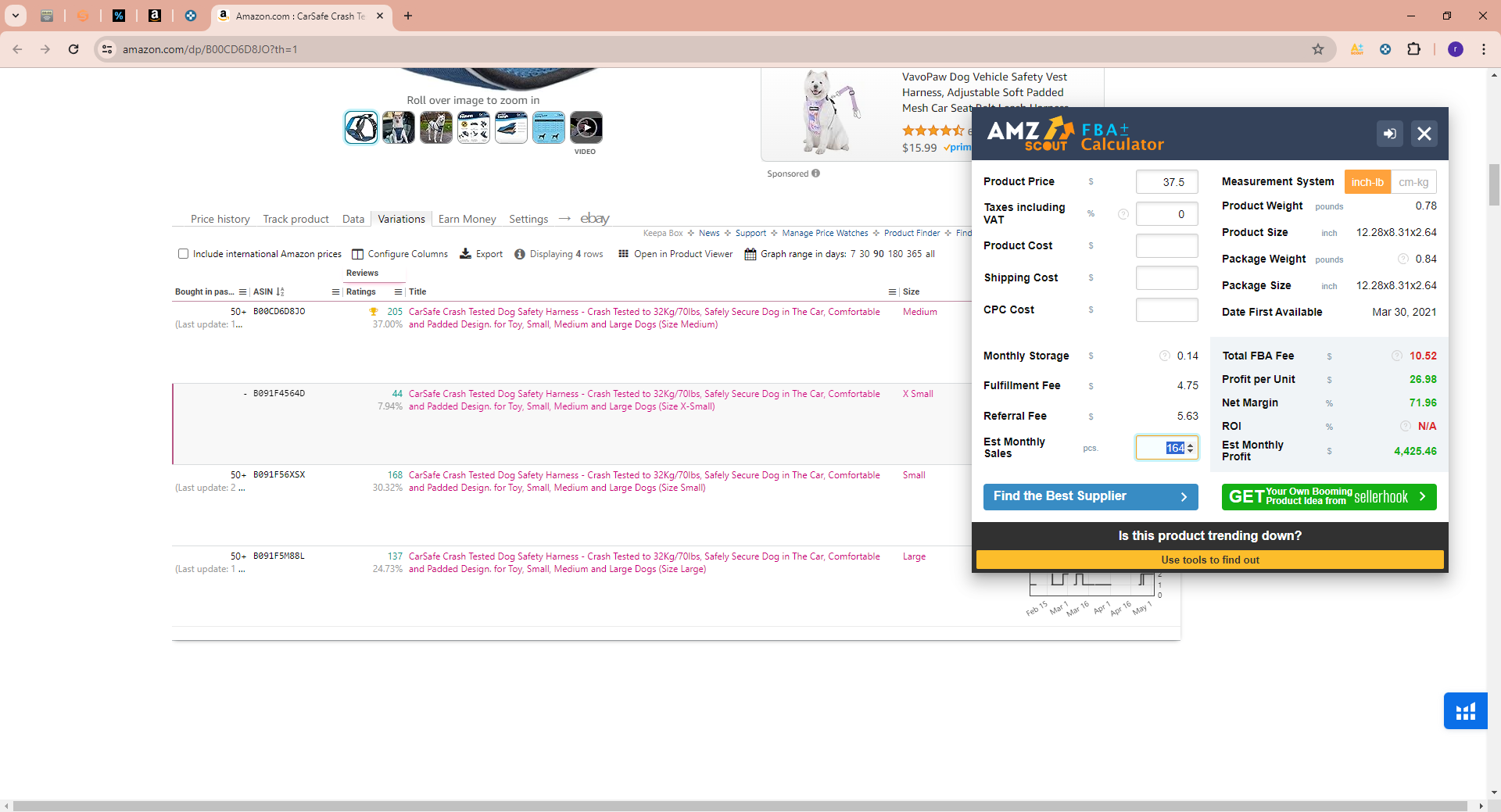Click the floating blue chart widget icon
1501x812 pixels.
click(x=1465, y=710)
